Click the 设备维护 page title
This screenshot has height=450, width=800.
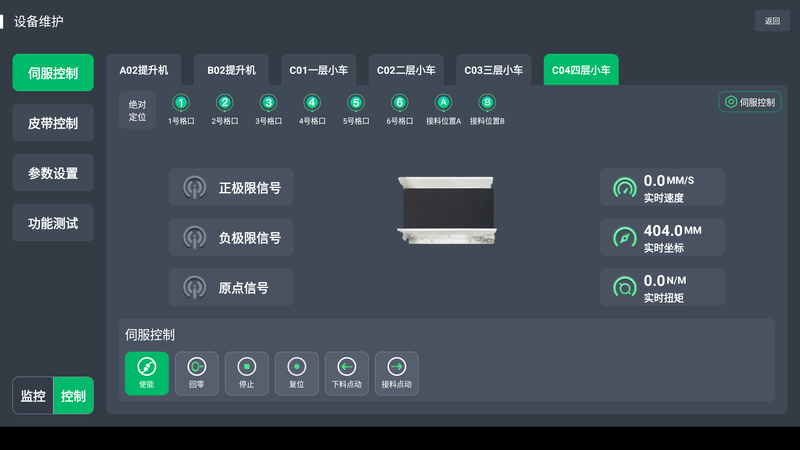[39, 21]
